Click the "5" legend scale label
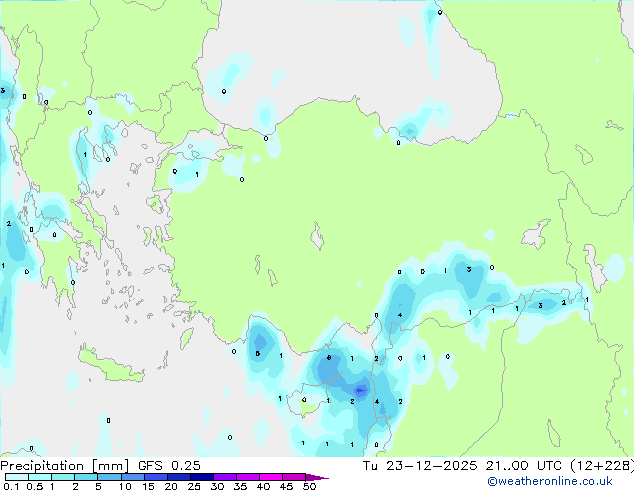The width and height of the screenshot is (634, 490). (x=98, y=486)
